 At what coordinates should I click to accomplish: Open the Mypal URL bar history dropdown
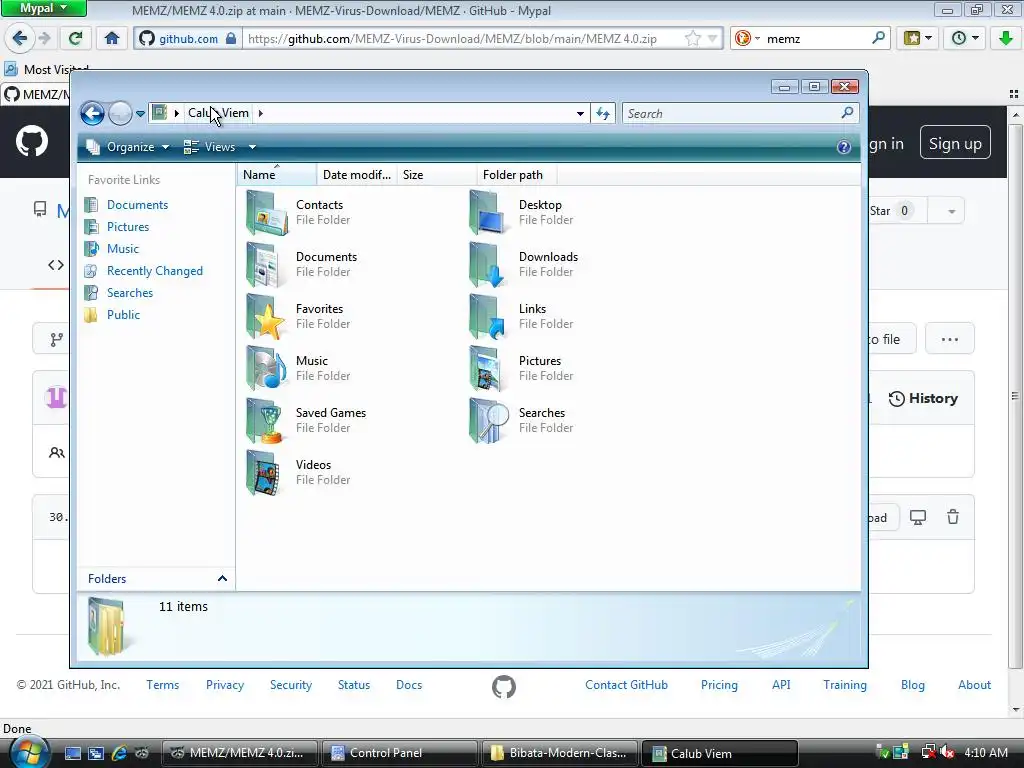pyautogui.click(x=712, y=39)
